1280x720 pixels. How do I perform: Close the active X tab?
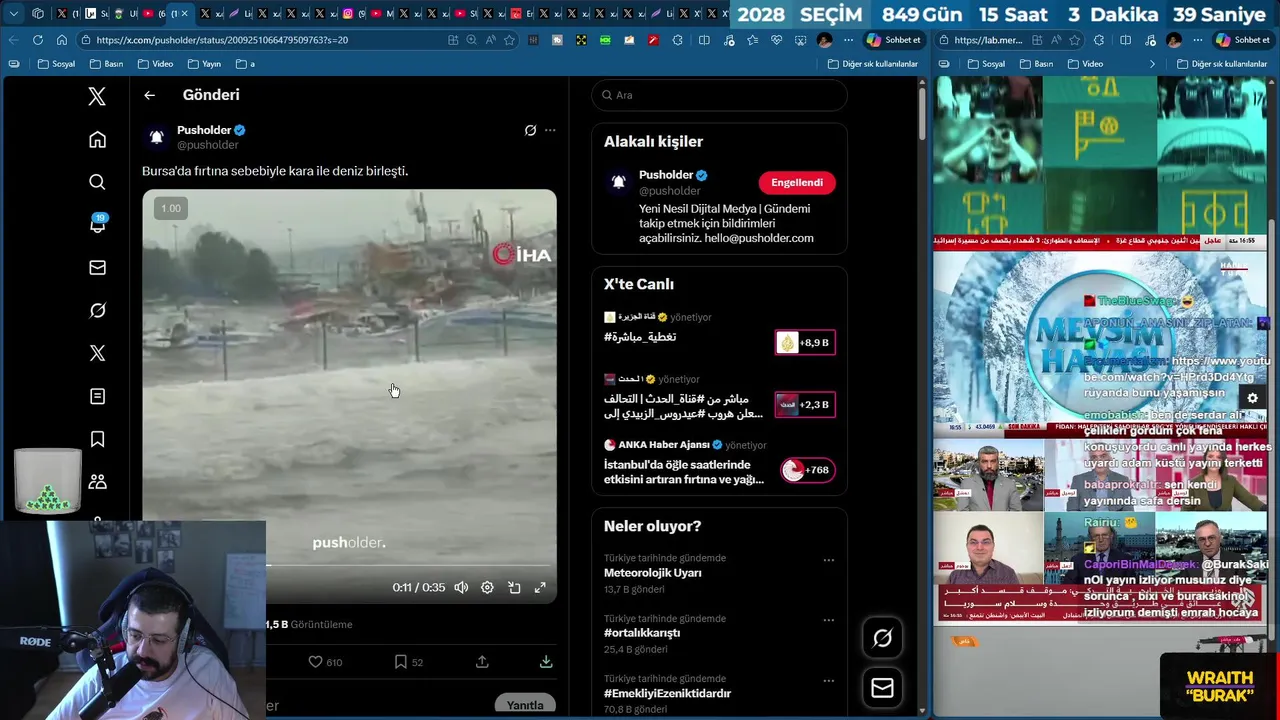184,14
